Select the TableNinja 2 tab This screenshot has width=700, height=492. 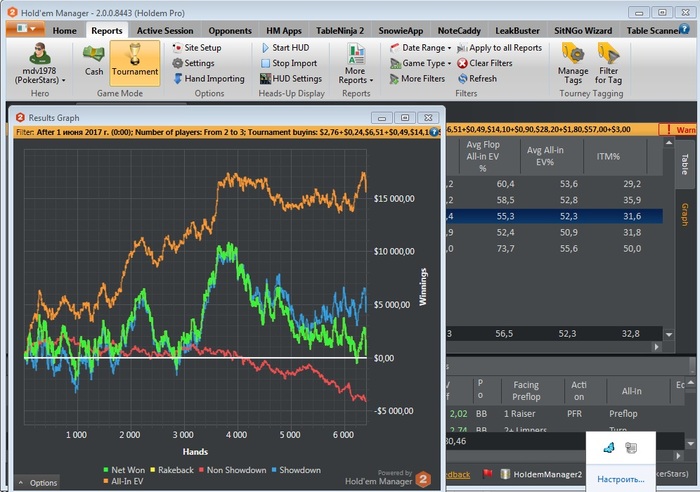(x=340, y=31)
